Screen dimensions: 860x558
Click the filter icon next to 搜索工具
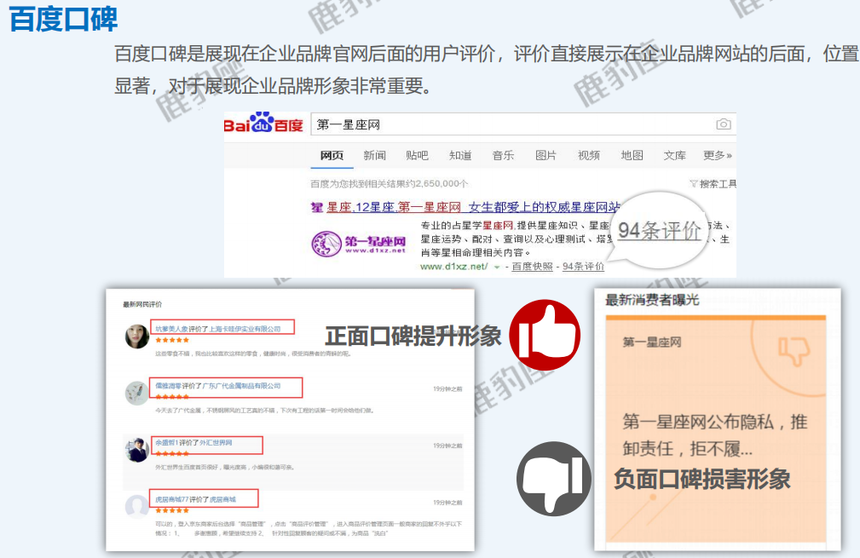pos(693,184)
